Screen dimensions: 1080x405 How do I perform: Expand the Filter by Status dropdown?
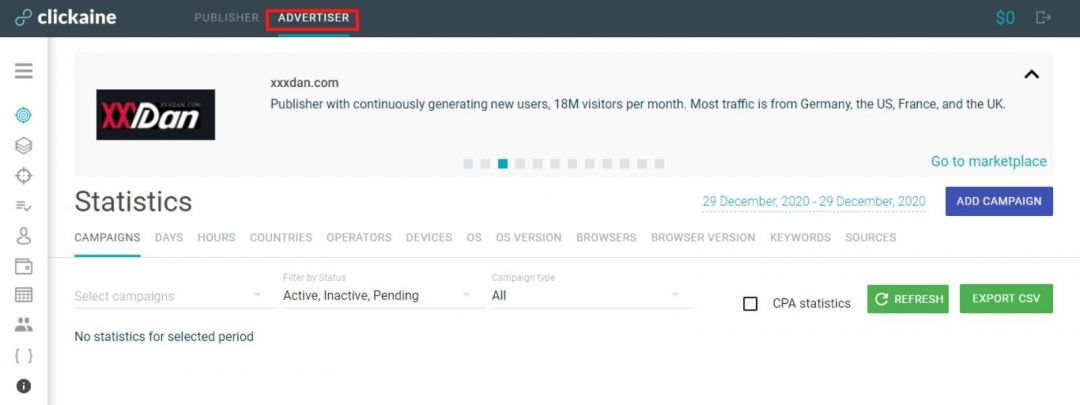pyautogui.click(x=377, y=296)
